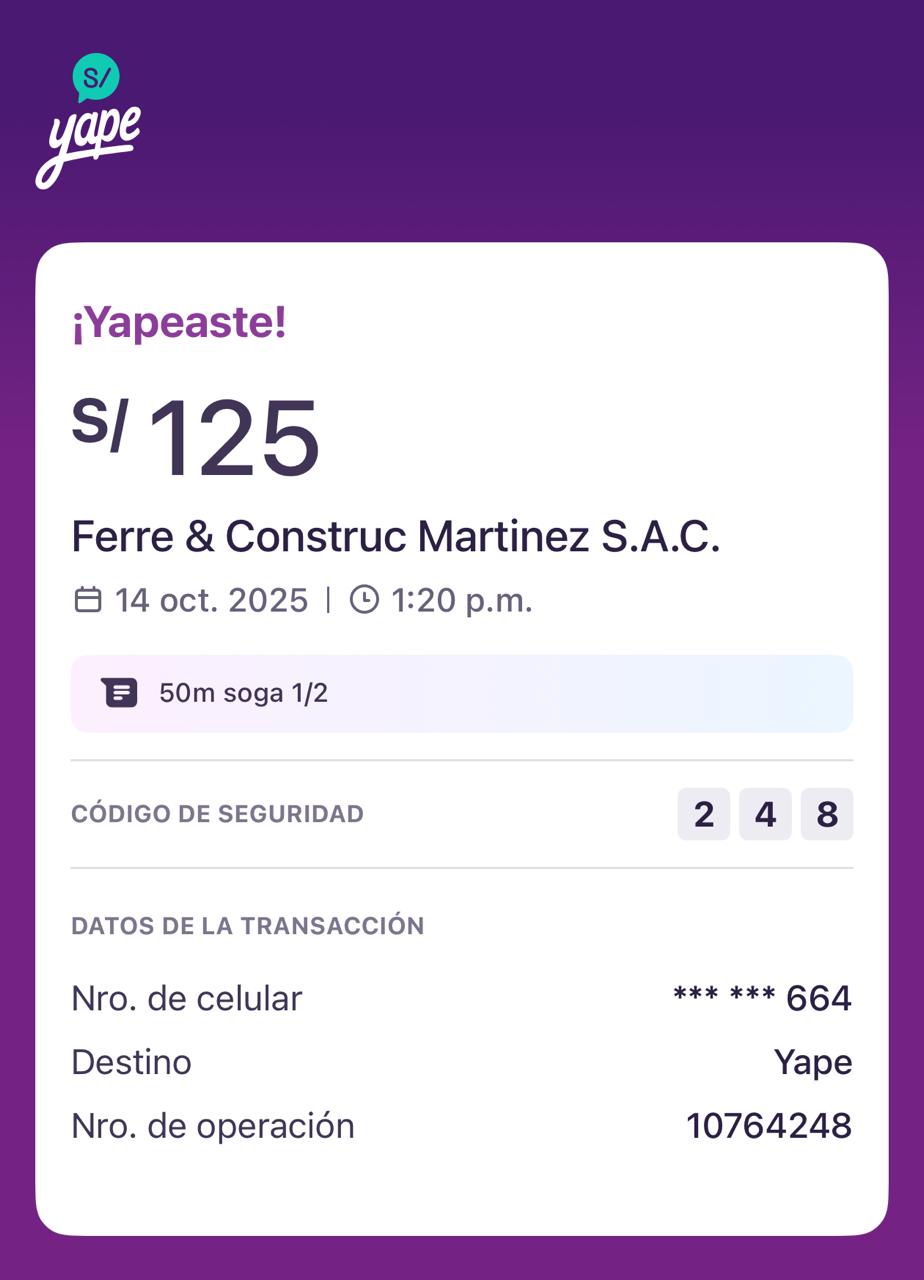Viewport: 924px width, 1280px height.
Task: Open recipient Ferre & Construc Martinez S.A.C.
Action: (396, 537)
